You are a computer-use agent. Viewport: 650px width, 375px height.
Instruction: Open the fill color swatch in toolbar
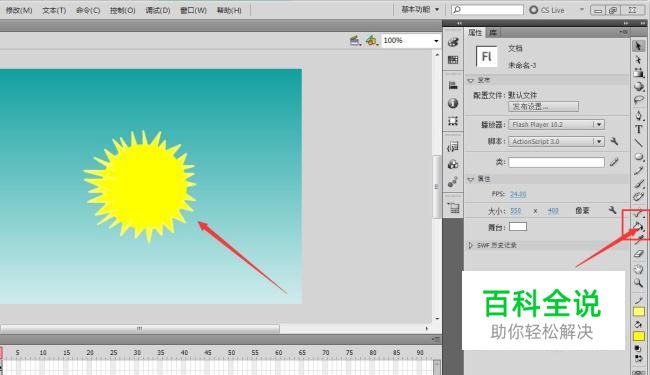[x=639, y=336]
